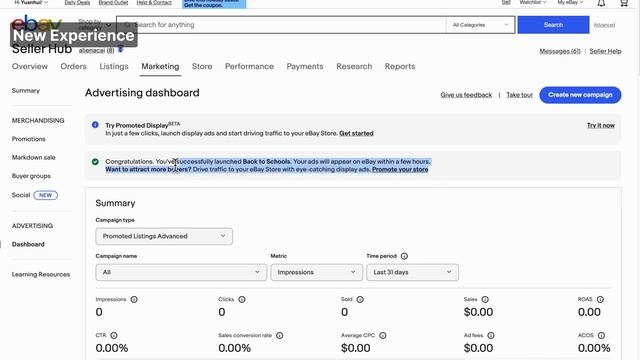The height and width of the screenshot is (360, 640).
Task: Open Markdown sale in the sidebar
Action: 33,158
